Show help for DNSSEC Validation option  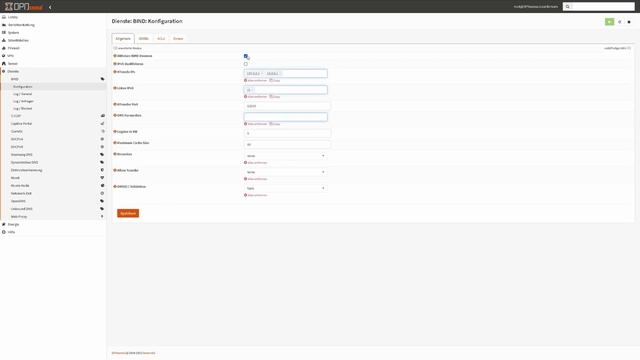(115, 186)
